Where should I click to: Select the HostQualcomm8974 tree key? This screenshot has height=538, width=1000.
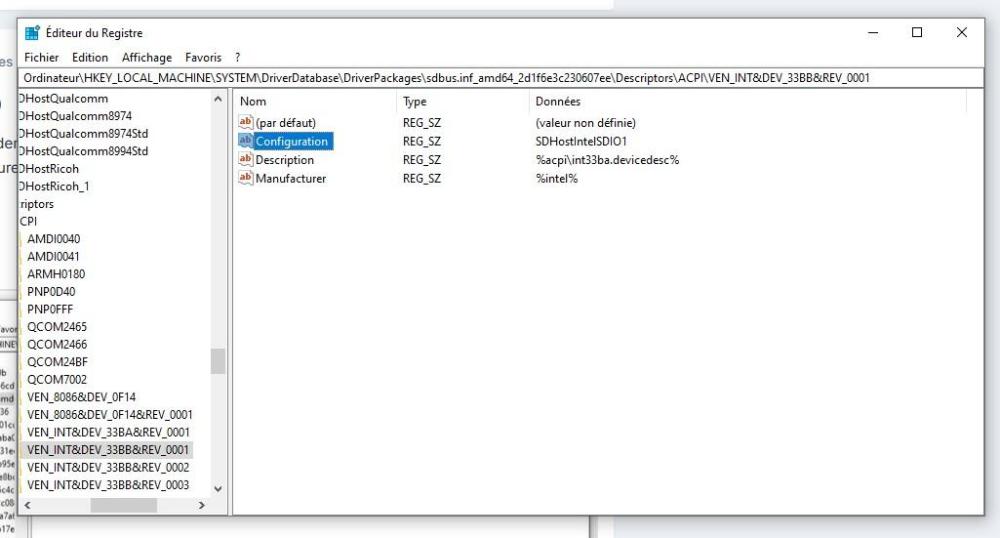(76, 116)
